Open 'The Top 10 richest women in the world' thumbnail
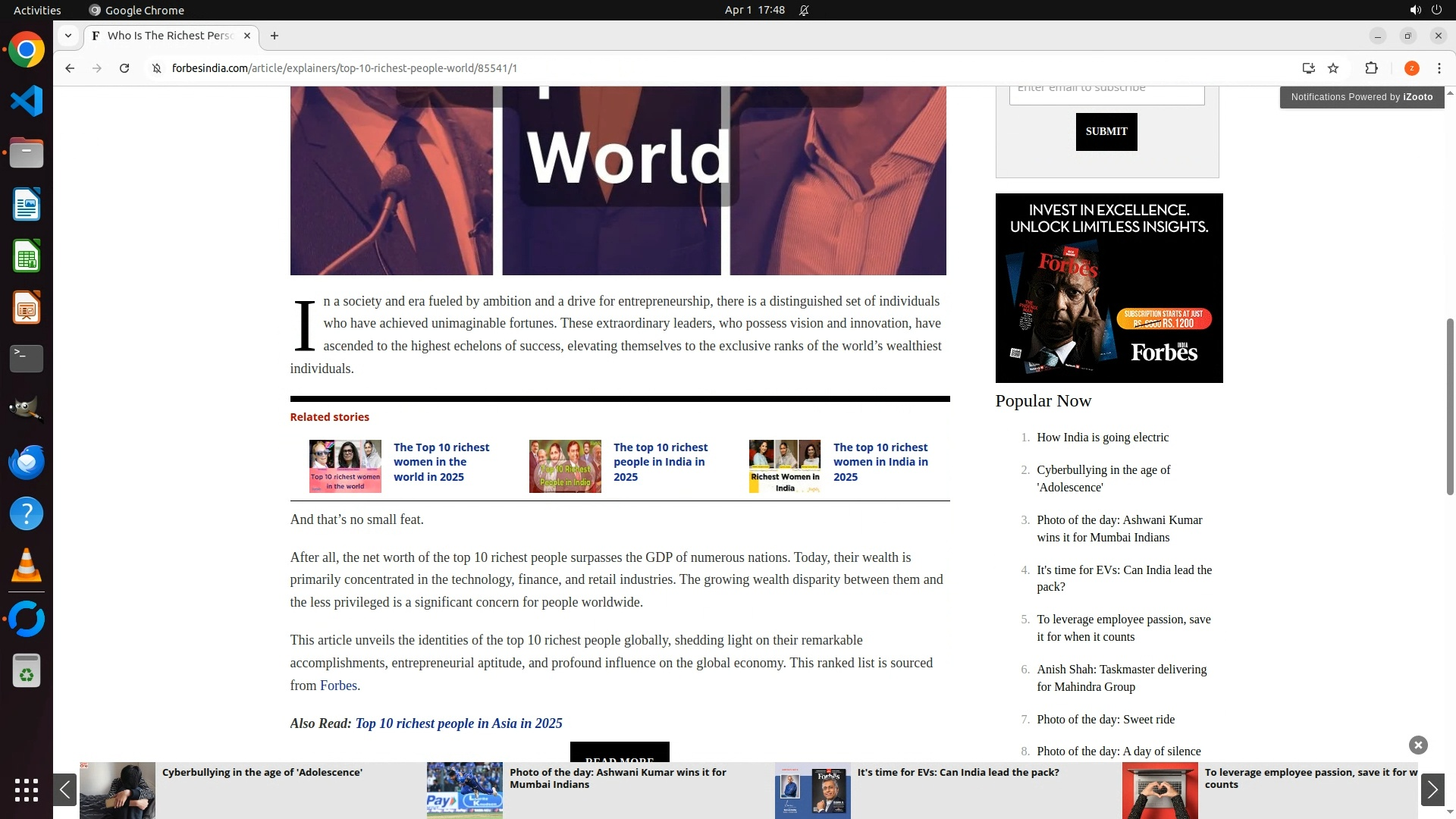 (345, 466)
